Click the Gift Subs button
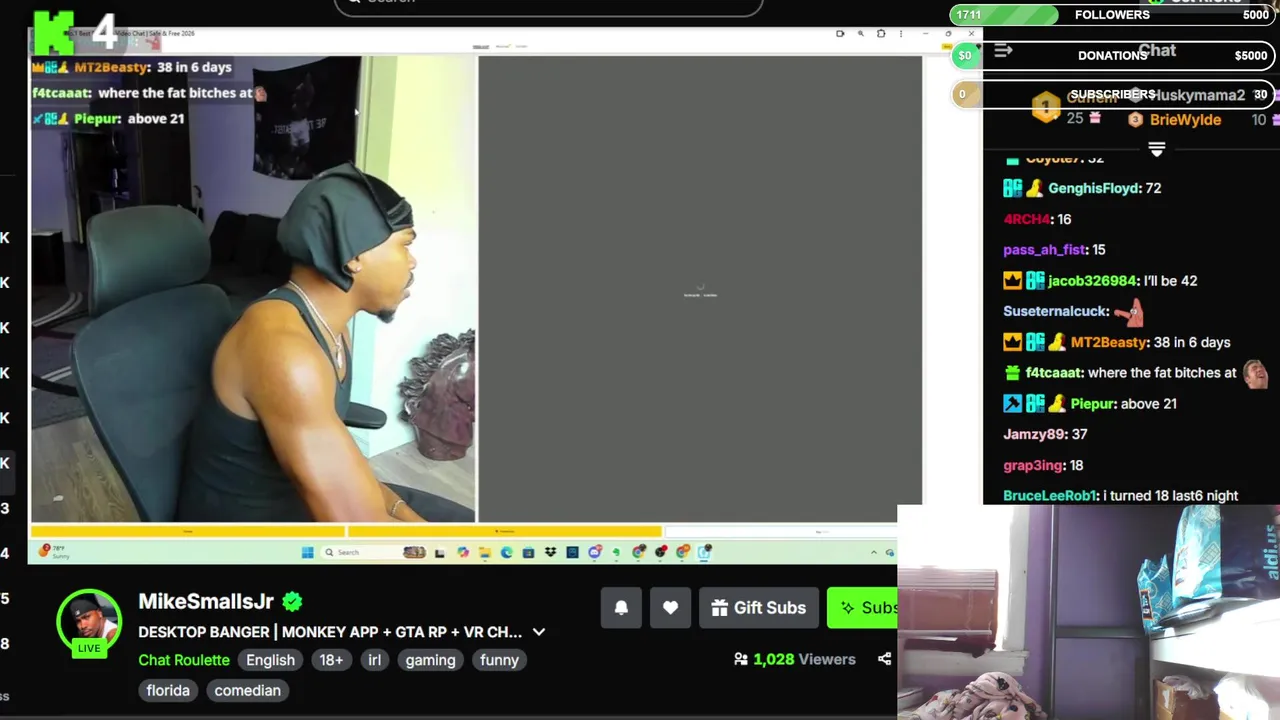Image resolution: width=1280 pixels, height=720 pixels. click(759, 607)
